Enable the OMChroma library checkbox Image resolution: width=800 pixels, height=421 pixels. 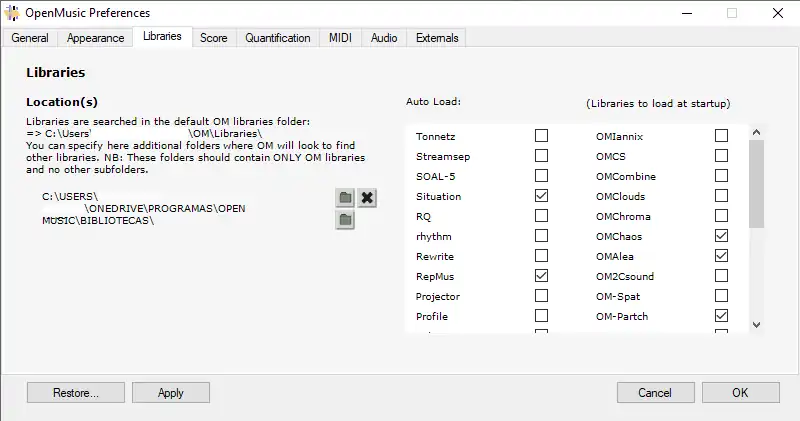[721, 216]
